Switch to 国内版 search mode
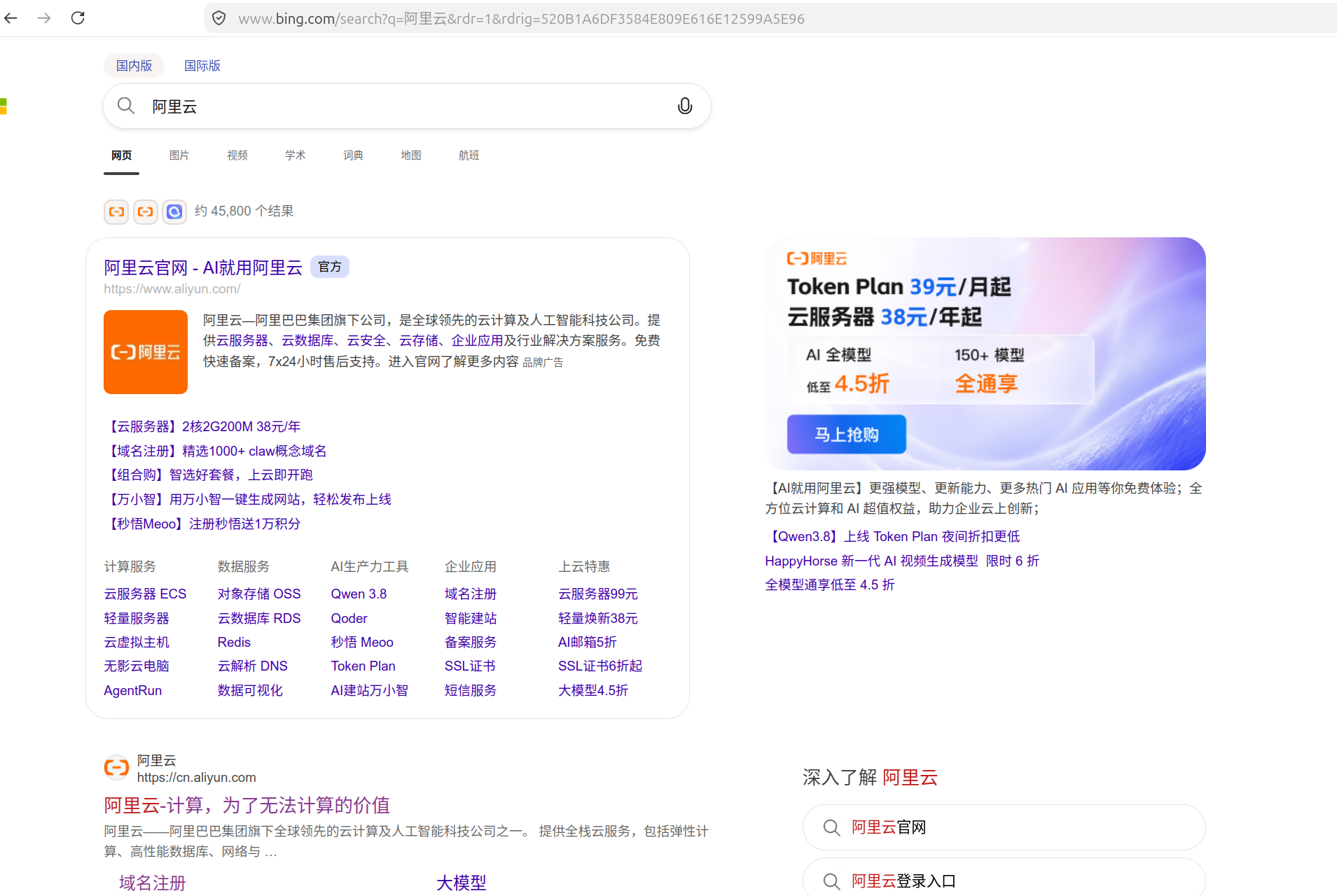 134,66
